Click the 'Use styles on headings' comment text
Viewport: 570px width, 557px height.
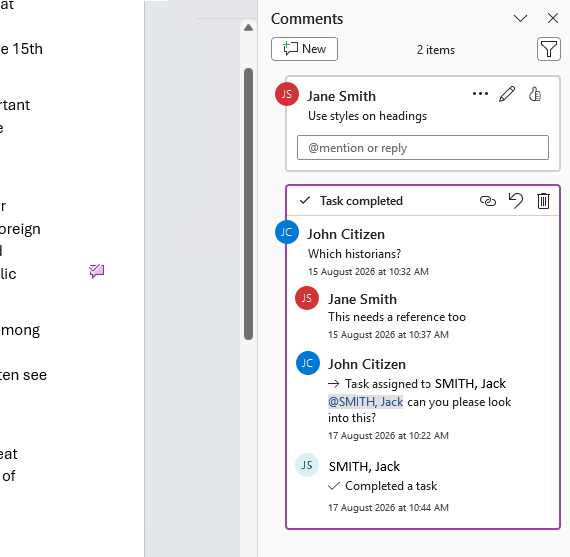pos(368,116)
